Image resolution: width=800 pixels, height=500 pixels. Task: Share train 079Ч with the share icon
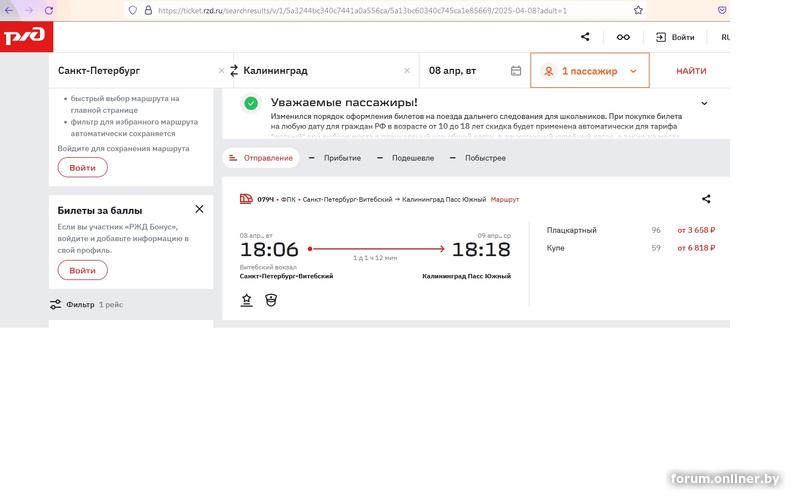click(706, 199)
